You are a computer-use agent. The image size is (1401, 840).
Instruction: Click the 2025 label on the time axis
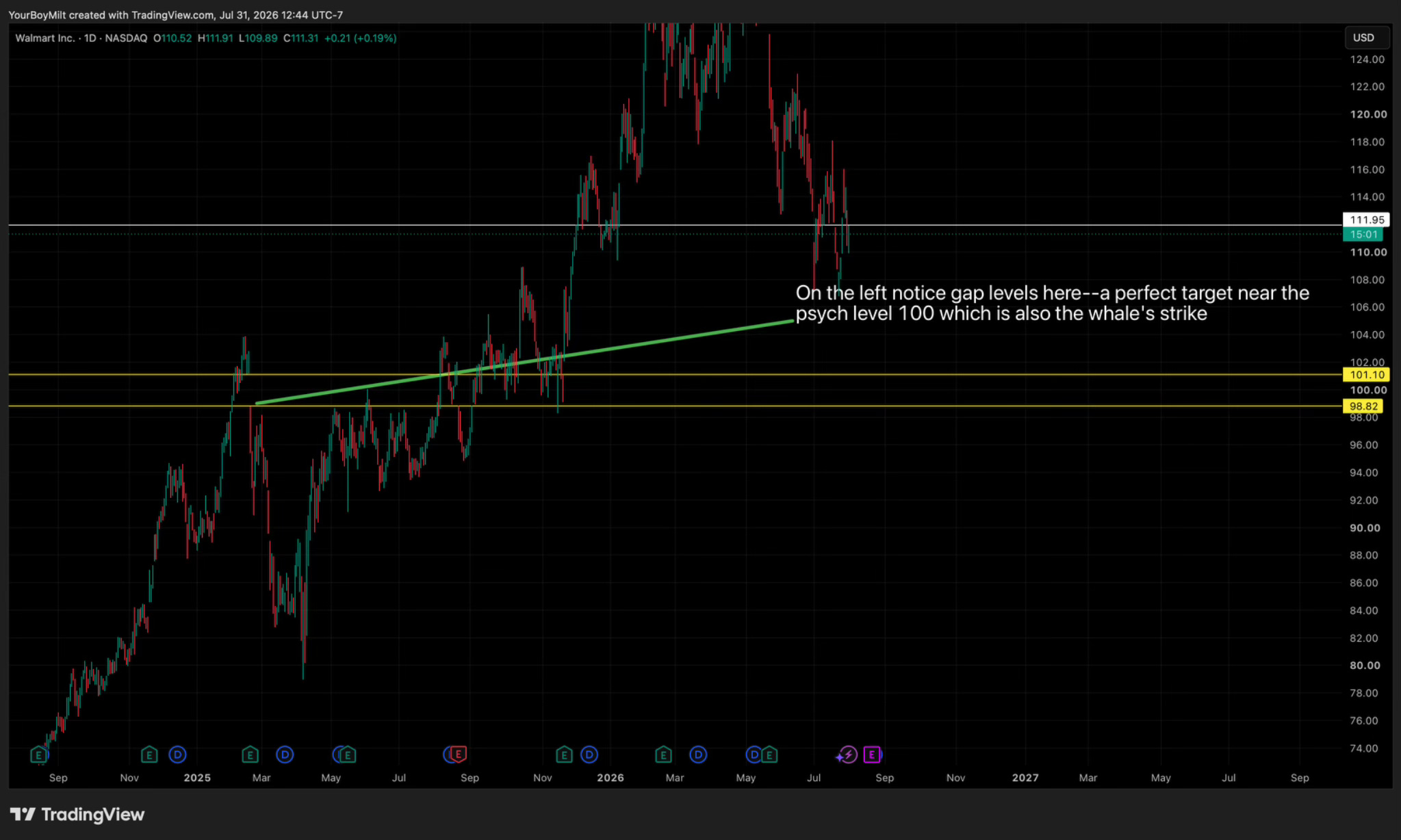pos(197,778)
